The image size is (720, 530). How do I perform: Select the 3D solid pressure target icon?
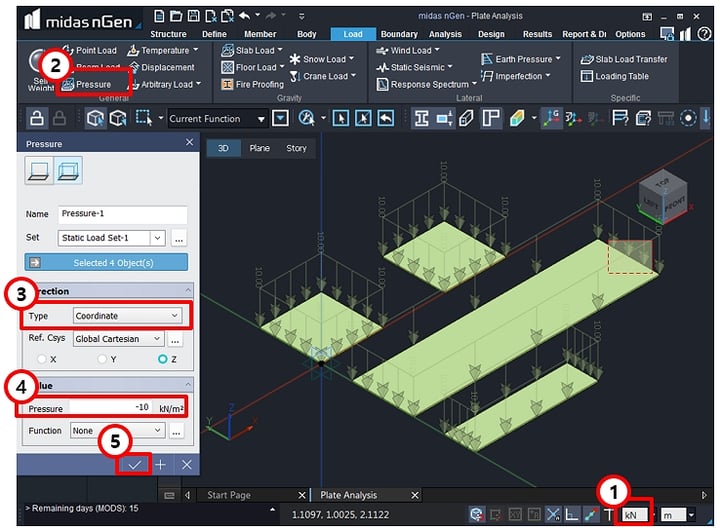coord(68,170)
